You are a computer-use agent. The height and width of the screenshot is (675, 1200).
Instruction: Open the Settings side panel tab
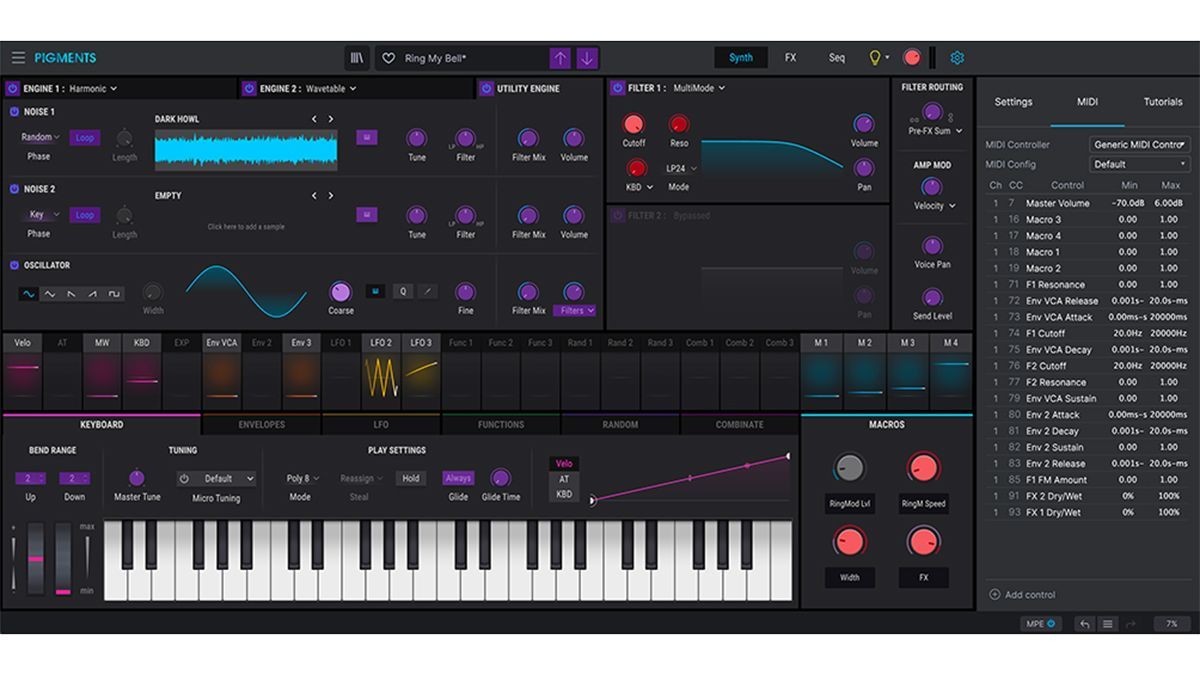click(1013, 102)
